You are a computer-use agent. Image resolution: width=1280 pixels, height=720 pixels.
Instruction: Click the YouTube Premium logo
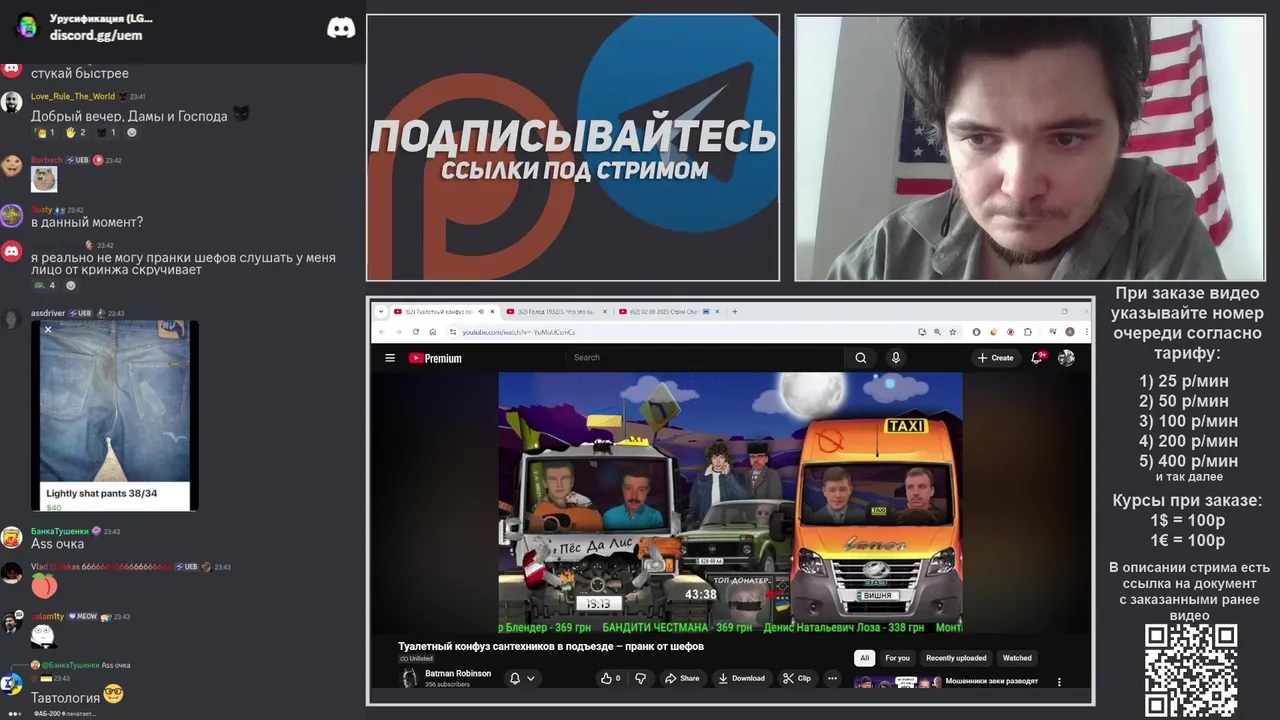tap(435, 358)
